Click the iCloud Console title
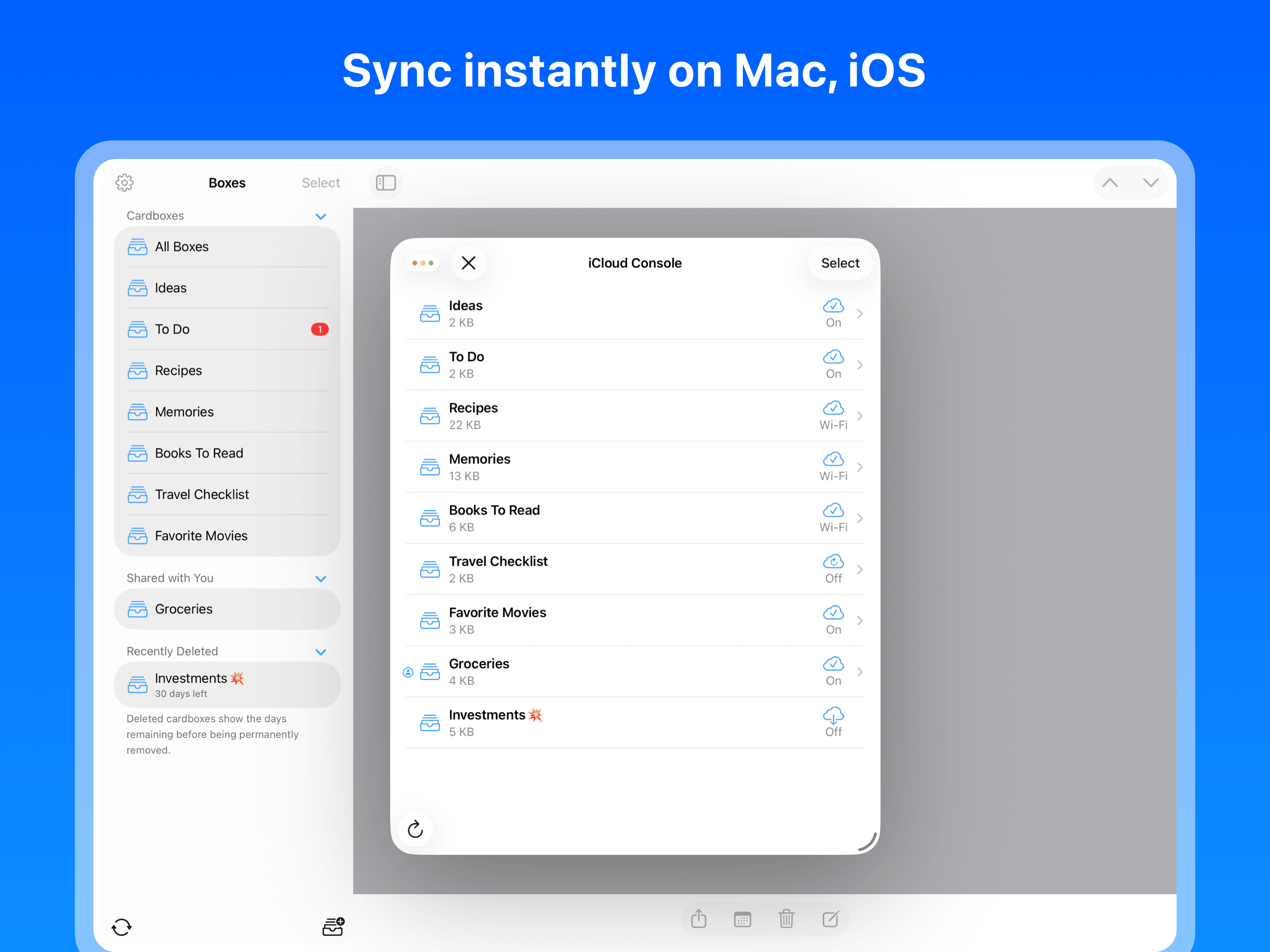 coord(635,263)
